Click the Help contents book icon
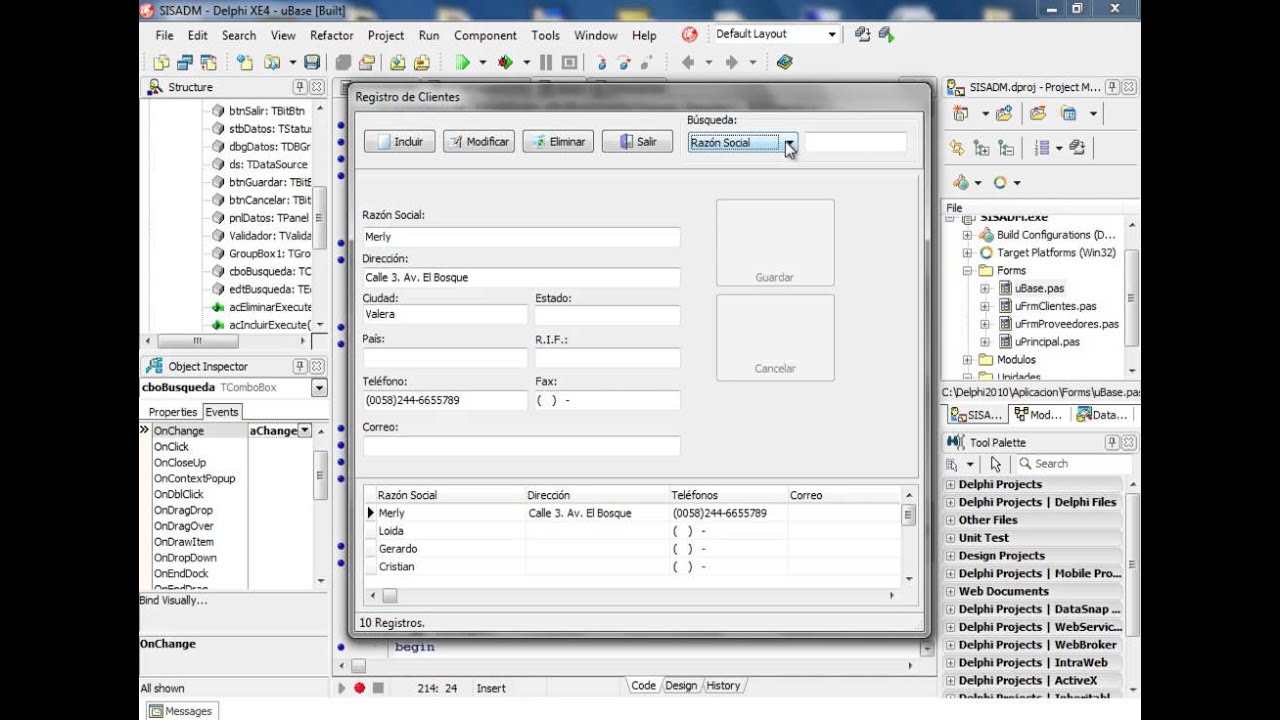The width and height of the screenshot is (1280, 720). click(784, 62)
